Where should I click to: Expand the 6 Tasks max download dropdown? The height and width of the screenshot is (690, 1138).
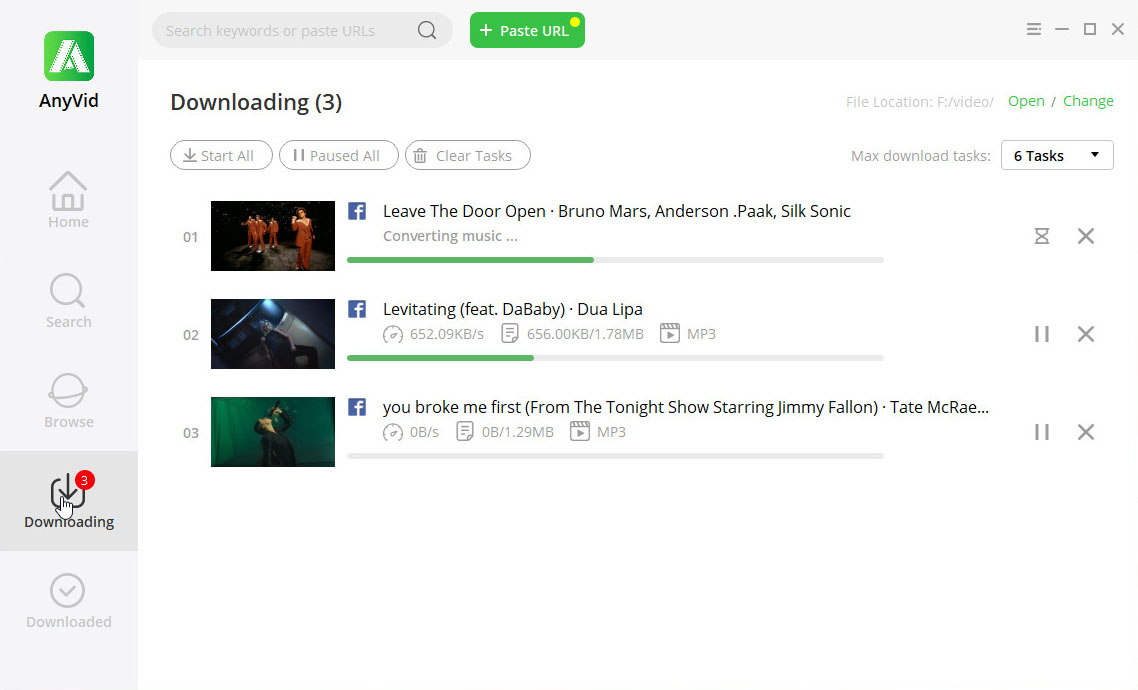coord(1057,155)
